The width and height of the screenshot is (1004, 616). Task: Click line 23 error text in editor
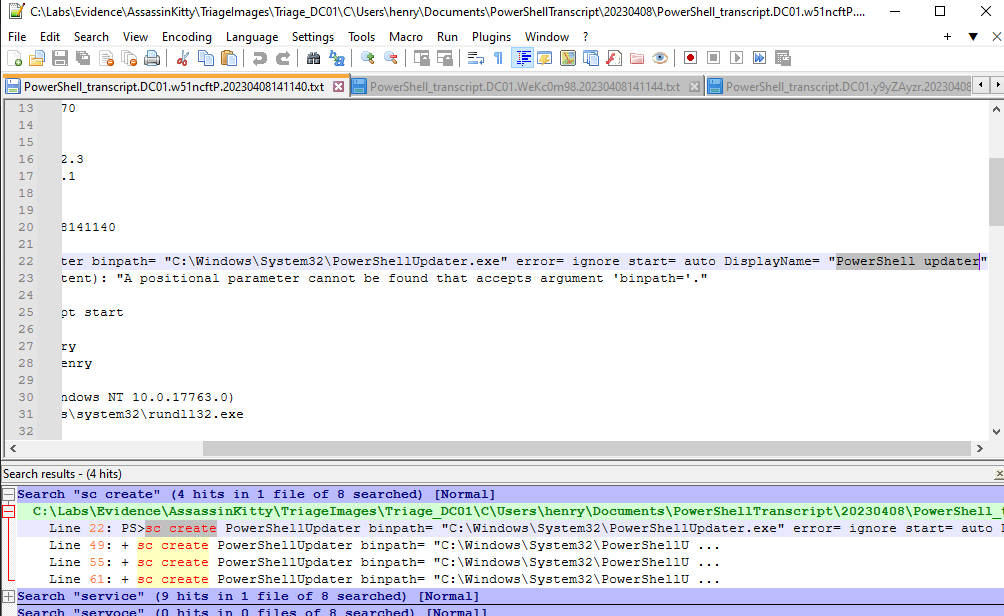click(x=384, y=279)
